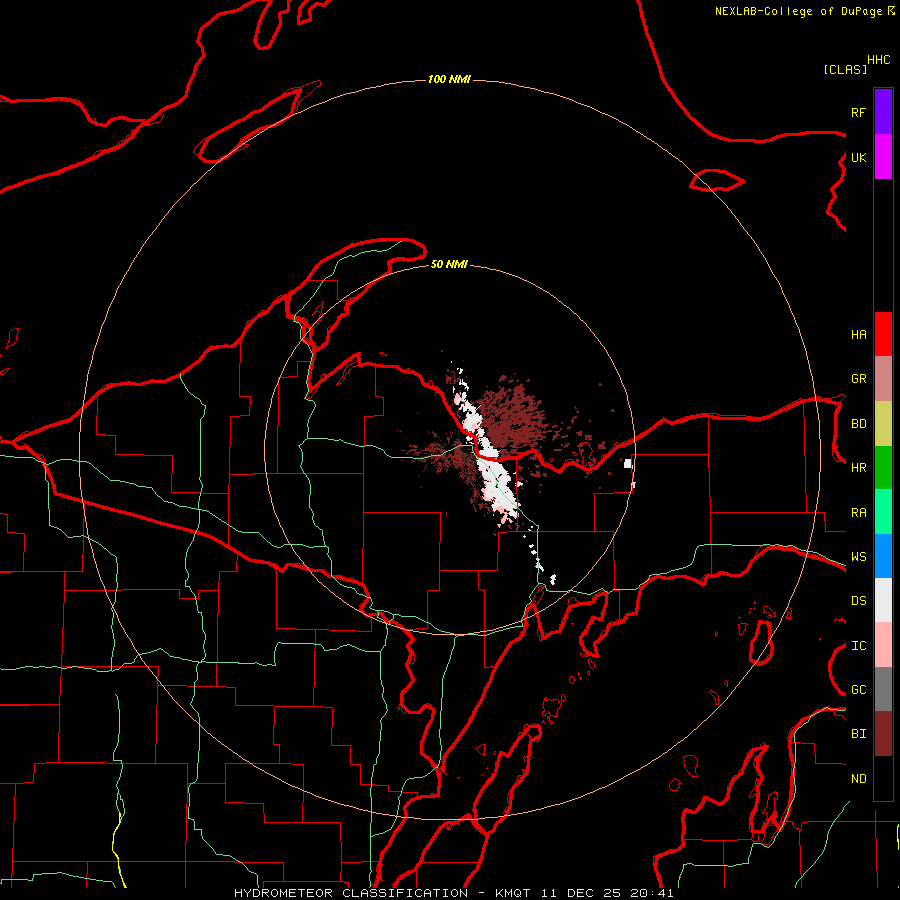
Task: Click the BI brown legend swatch
Action: point(883,734)
